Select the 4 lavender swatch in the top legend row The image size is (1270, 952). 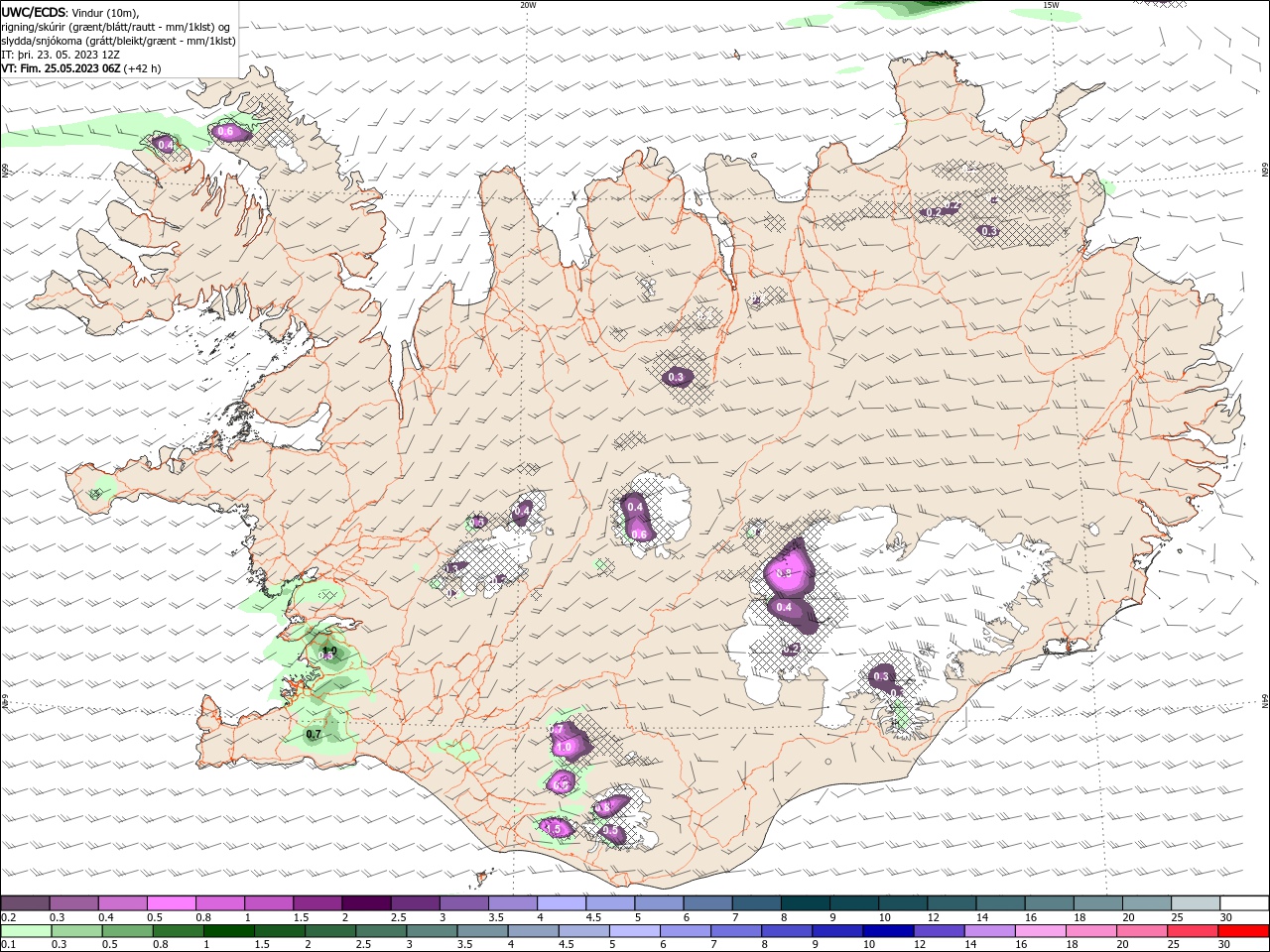pos(562,903)
